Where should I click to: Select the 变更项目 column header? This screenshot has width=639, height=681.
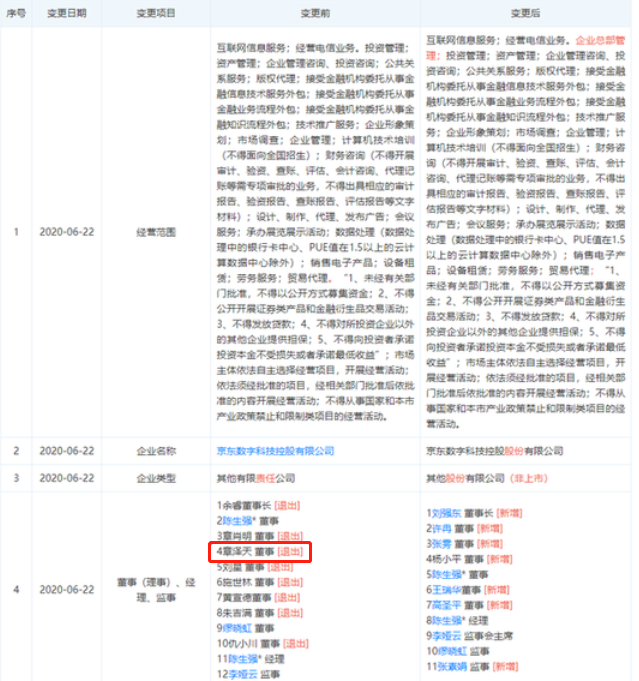pos(156,13)
